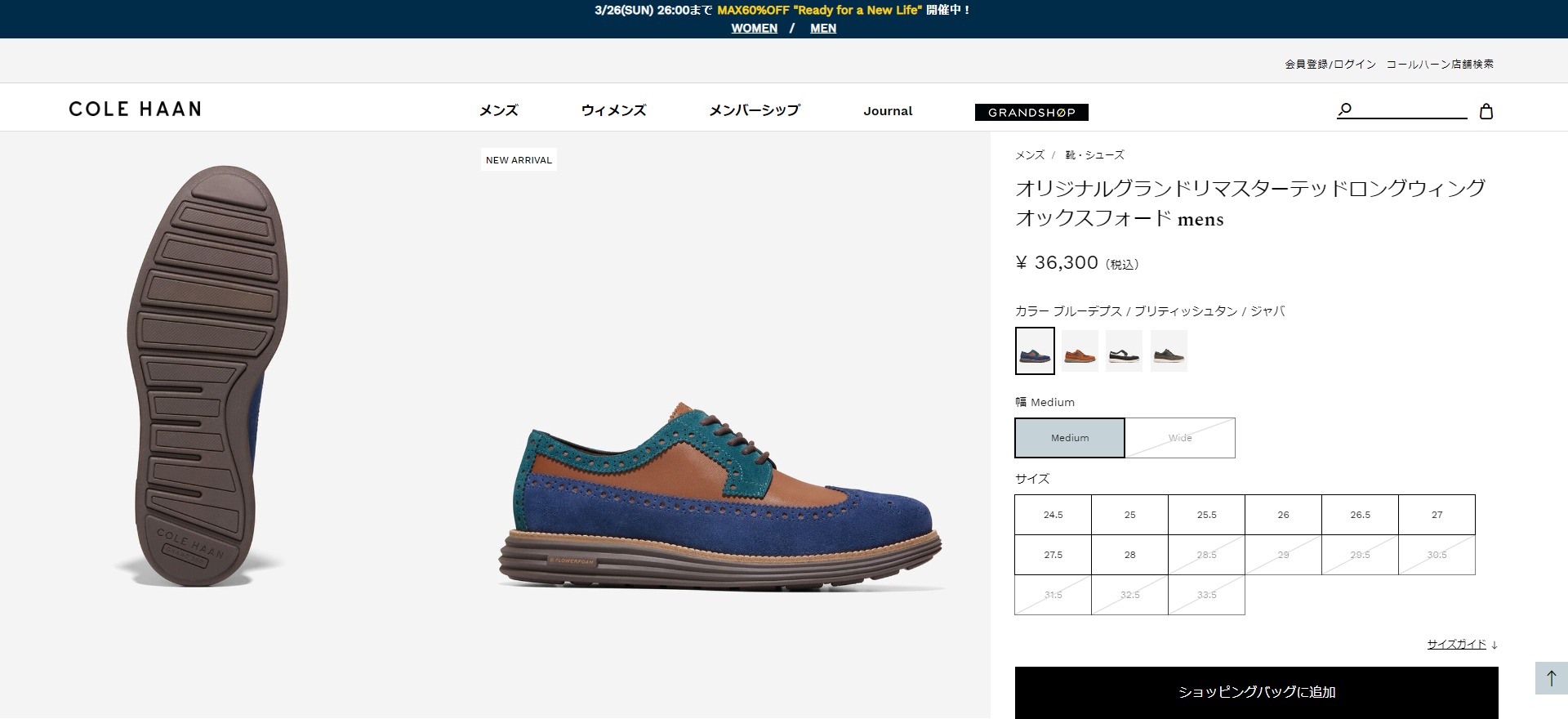Click 靴・シューズ breadcrumb link
The width and height of the screenshot is (1568, 719).
(1094, 154)
